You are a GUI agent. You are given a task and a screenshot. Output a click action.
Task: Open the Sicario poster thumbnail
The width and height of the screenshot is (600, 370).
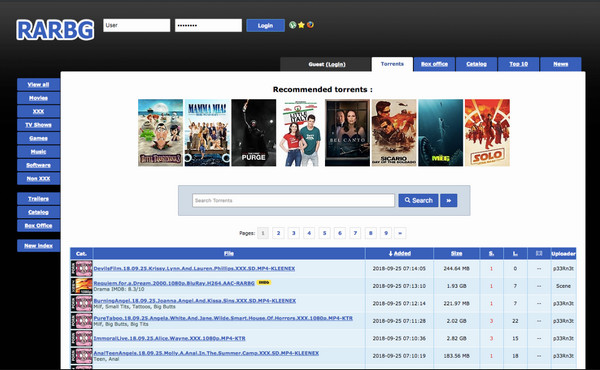tap(394, 132)
